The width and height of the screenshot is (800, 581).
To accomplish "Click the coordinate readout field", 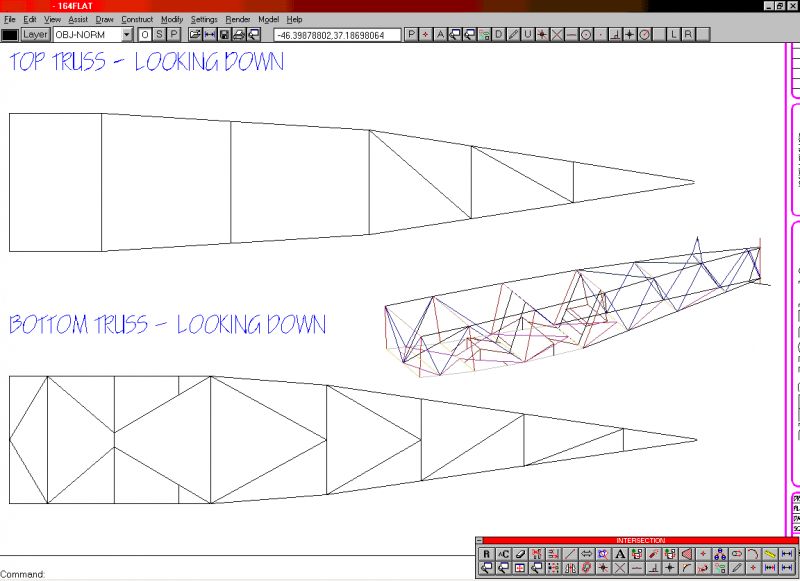I will tap(336, 35).
